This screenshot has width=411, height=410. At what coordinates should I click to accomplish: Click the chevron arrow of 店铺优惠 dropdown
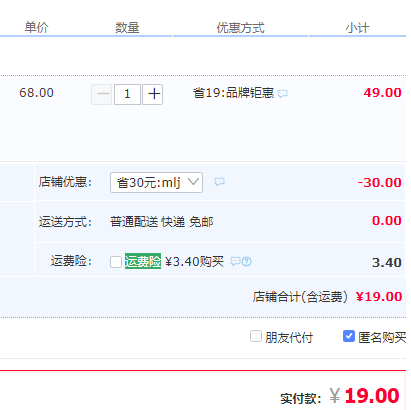coord(193,182)
